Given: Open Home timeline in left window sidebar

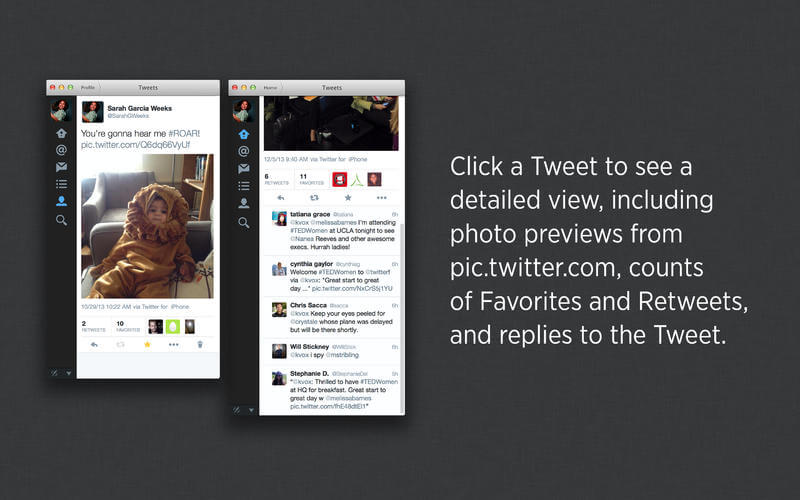Looking at the screenshot, I should coord(61,133).
